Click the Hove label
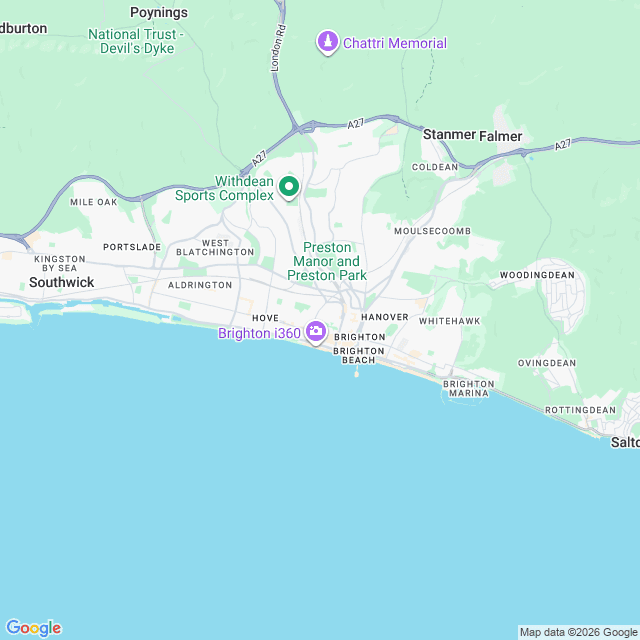Image resolution: width=640 pixels, height=640 pixels. click(x=265, y=318)
